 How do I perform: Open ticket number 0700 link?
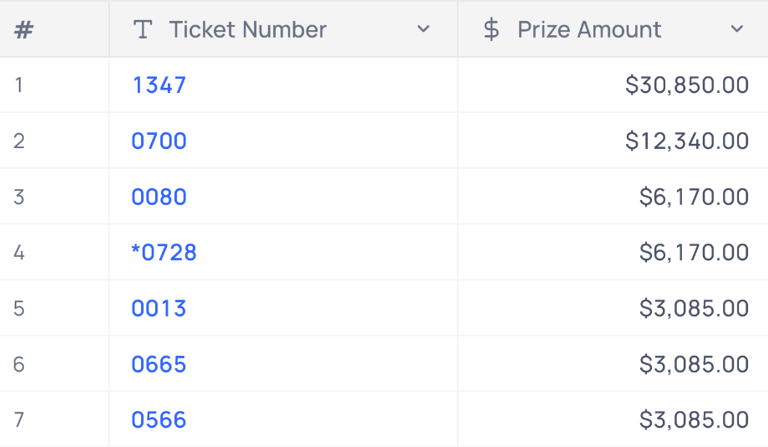(159, 141)
